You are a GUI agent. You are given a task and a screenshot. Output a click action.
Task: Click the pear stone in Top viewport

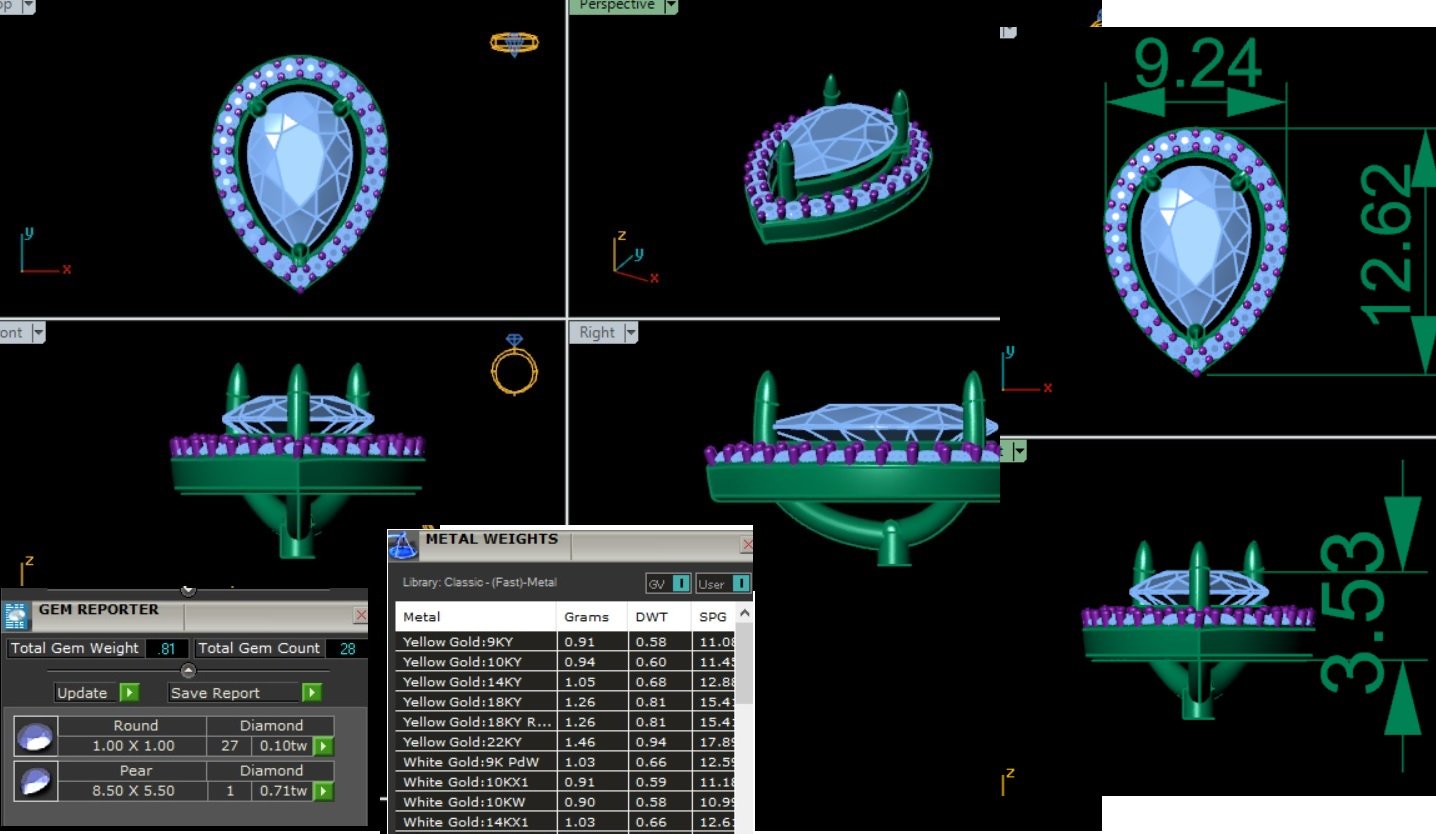(x=298, y=170)
